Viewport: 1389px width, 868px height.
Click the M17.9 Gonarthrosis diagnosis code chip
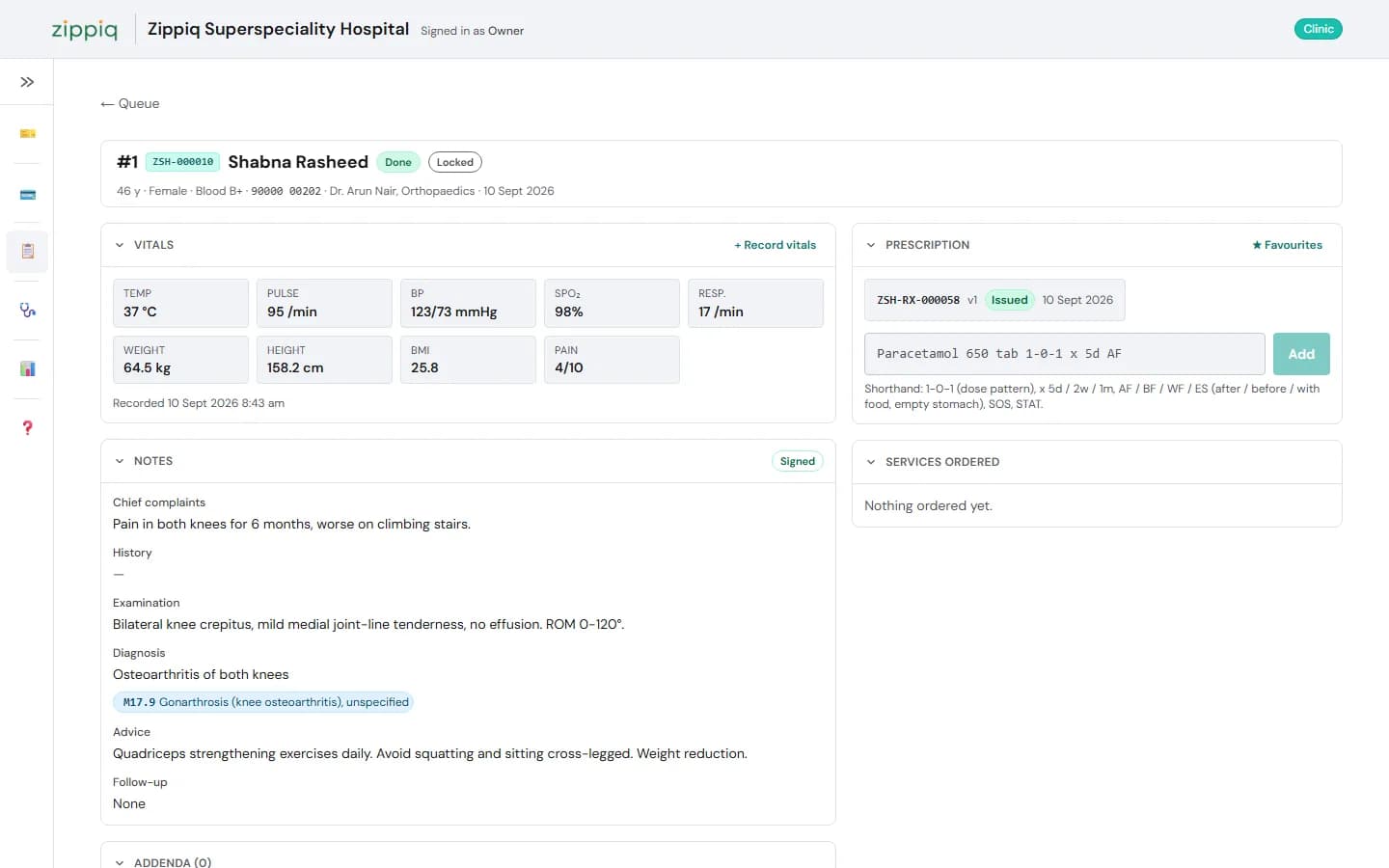tap(263, 702)
